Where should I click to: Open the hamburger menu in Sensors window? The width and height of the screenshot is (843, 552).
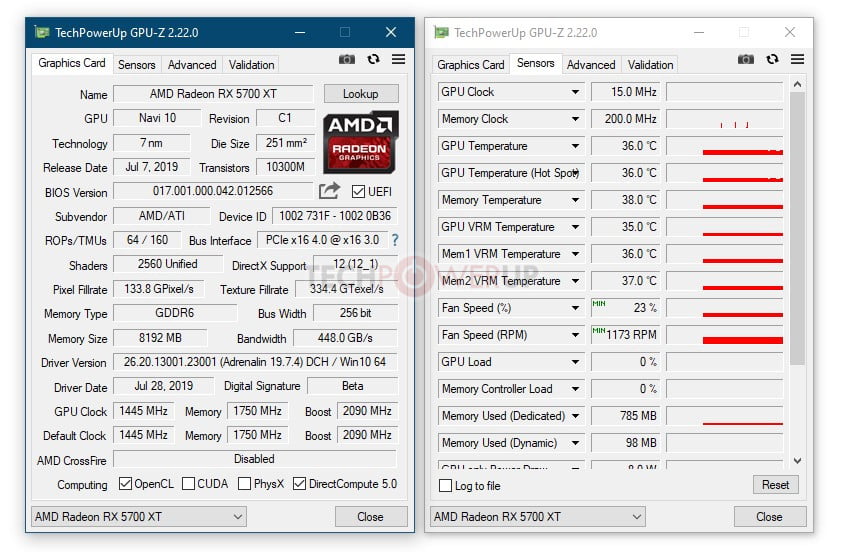(797, 60)
